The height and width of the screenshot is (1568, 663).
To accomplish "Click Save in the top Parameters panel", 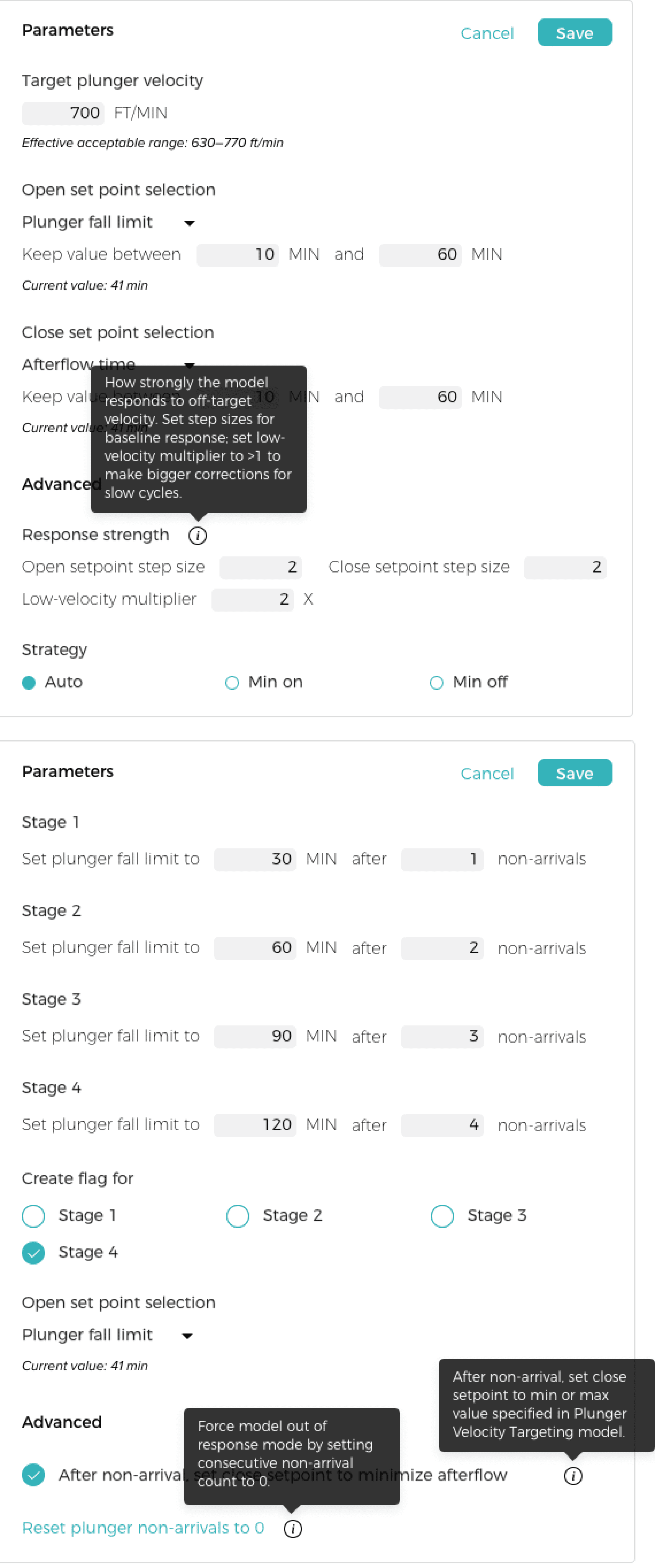I will coord(575,33).
